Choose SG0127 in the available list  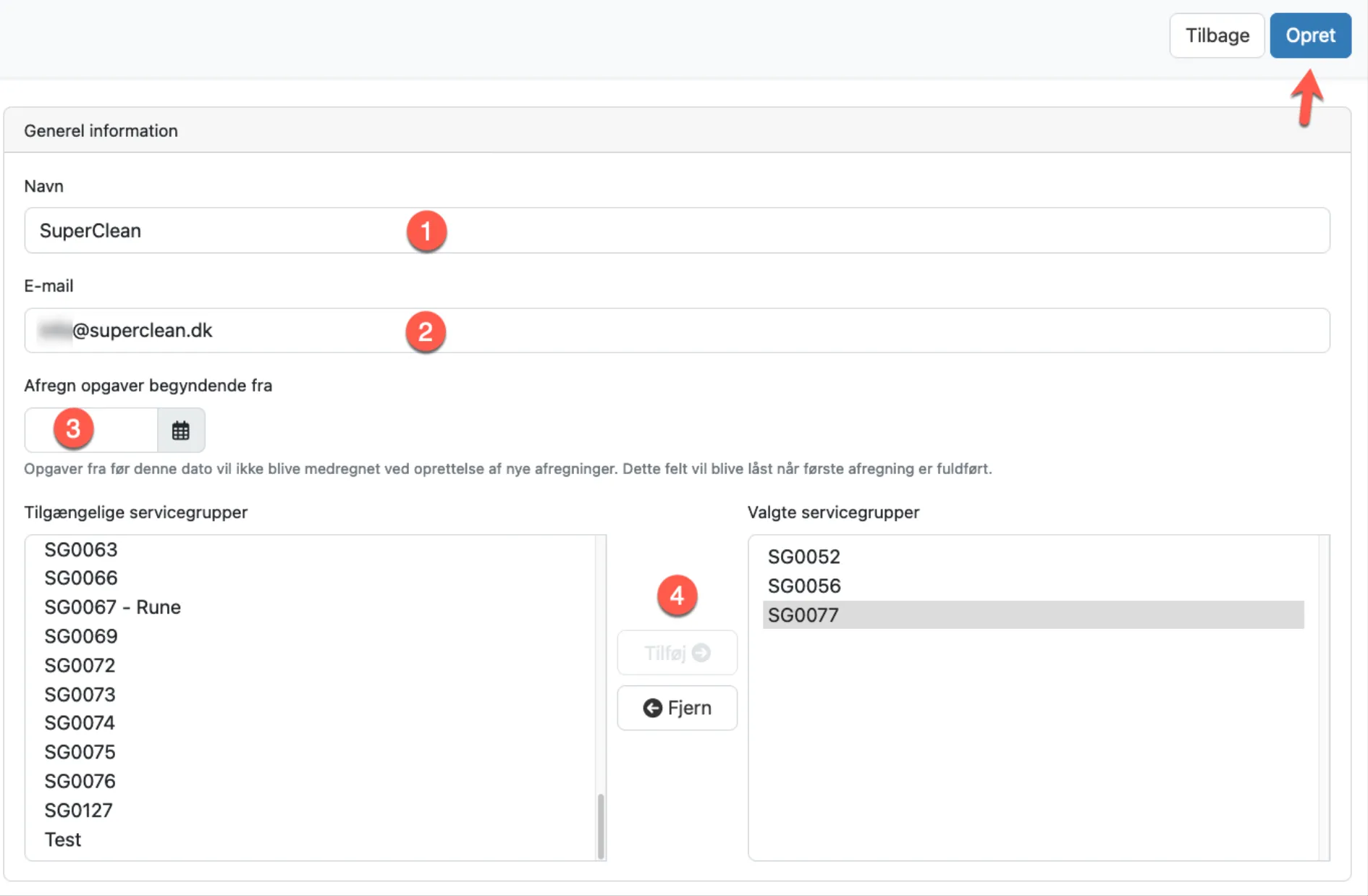coord(79,811)
